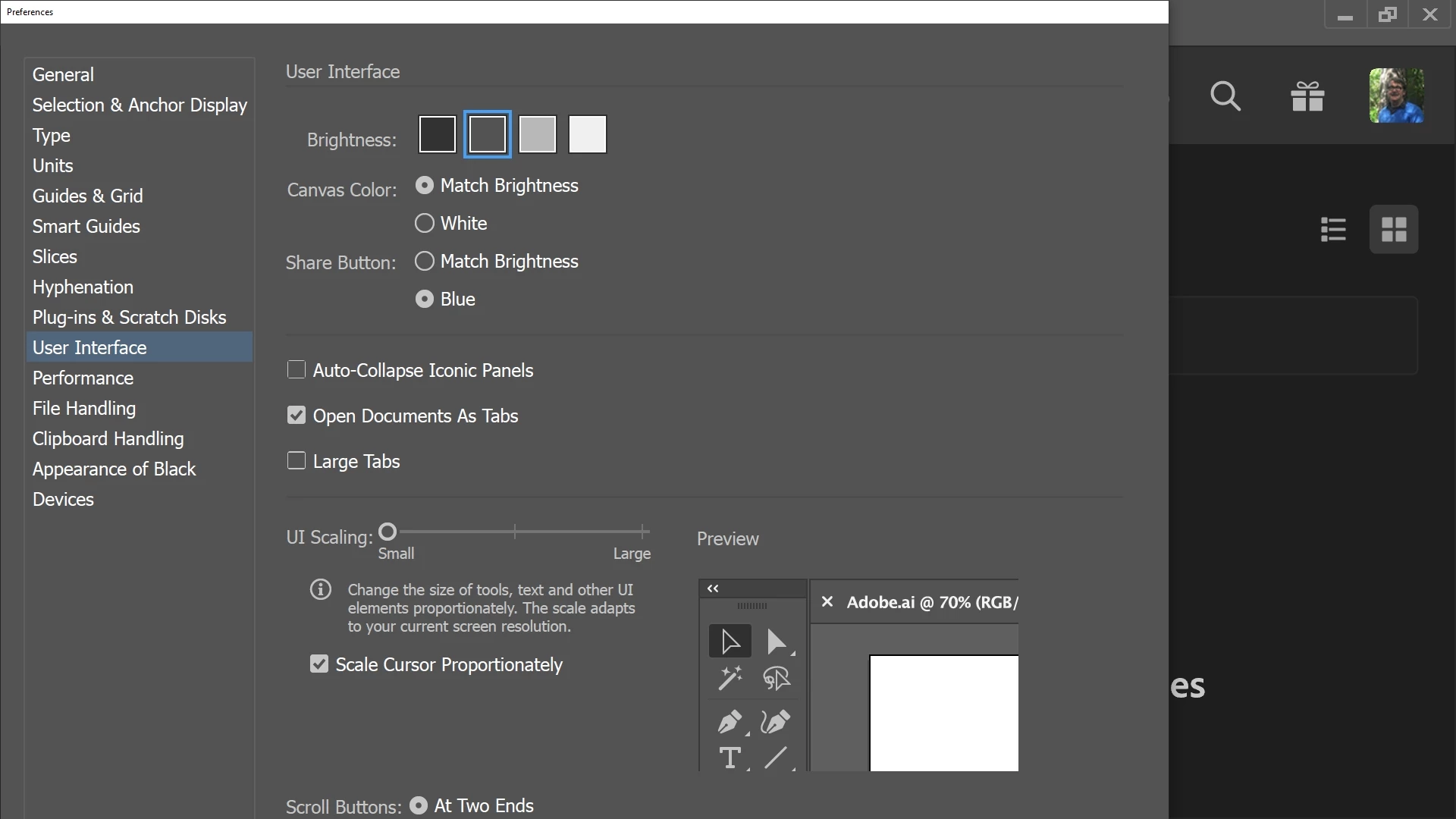
Task: Choose the darkest brightness swatch
Action: [x=438, y=134]
